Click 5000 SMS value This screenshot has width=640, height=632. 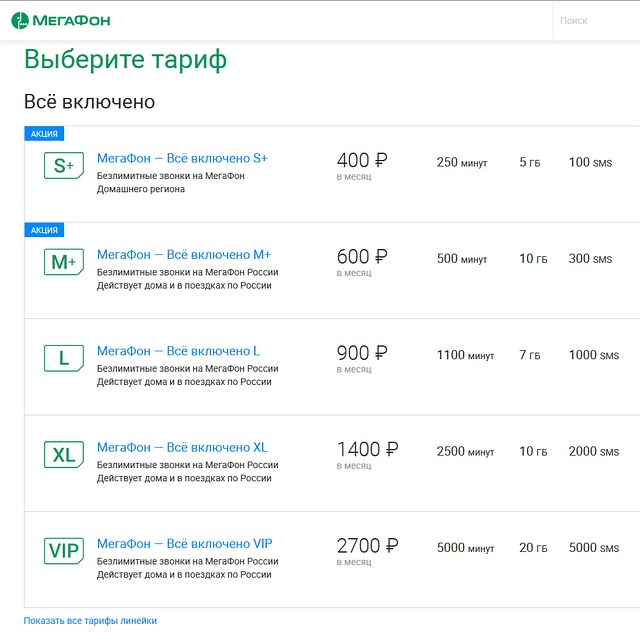(594, 548)
